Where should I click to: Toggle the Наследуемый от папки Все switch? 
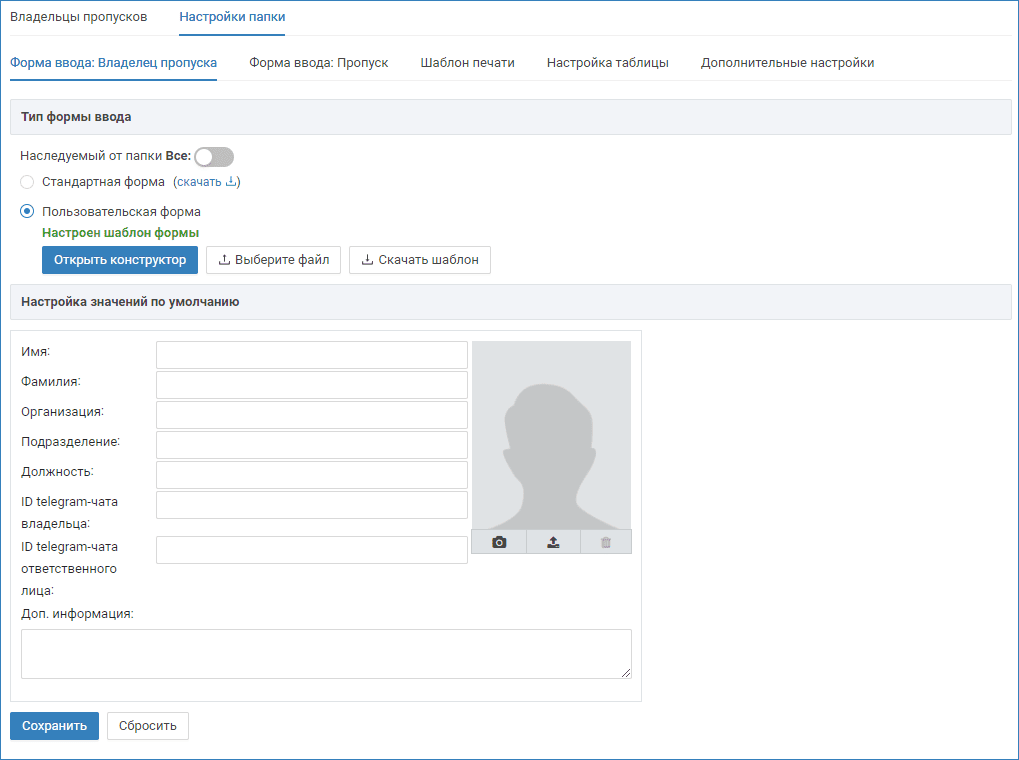tap(214, 157)
